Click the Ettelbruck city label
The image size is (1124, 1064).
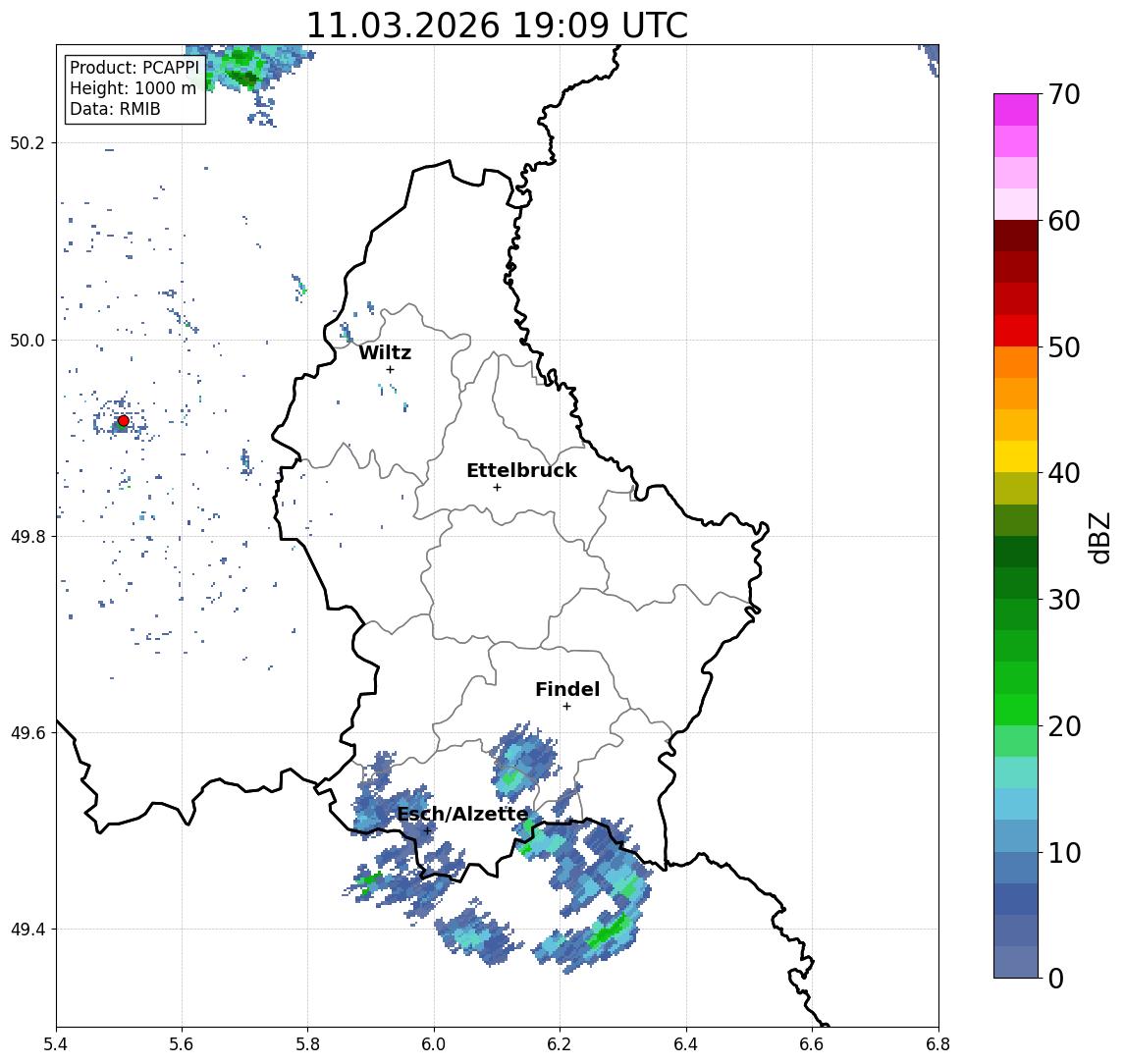(x=521, y=470)
